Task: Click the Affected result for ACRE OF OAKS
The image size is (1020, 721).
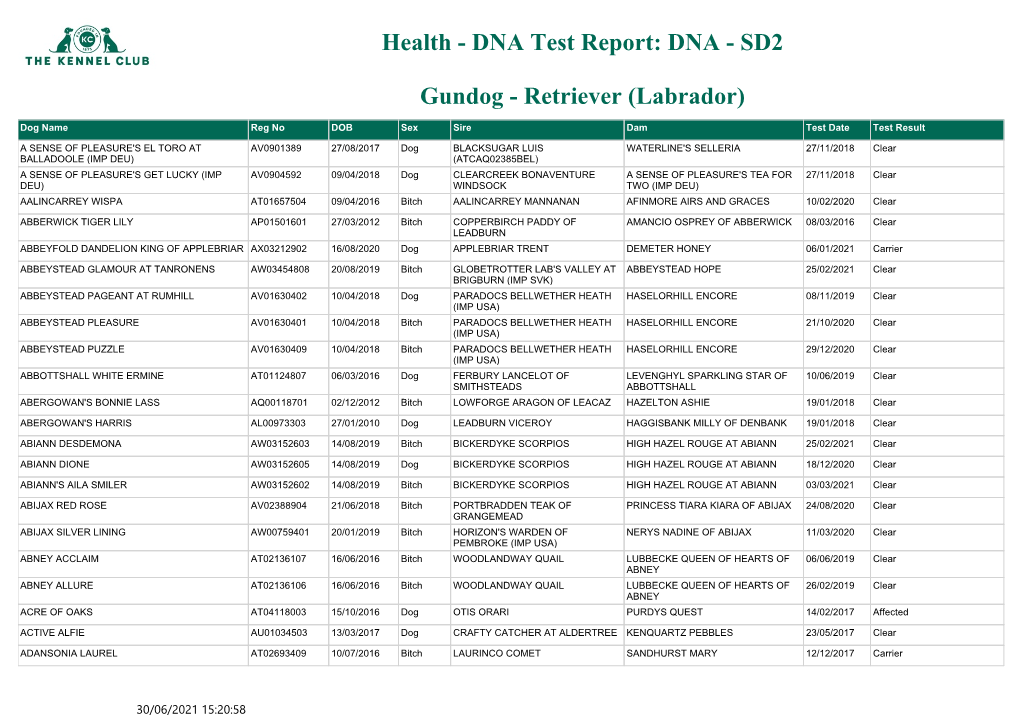Action: tap(890, 612)
